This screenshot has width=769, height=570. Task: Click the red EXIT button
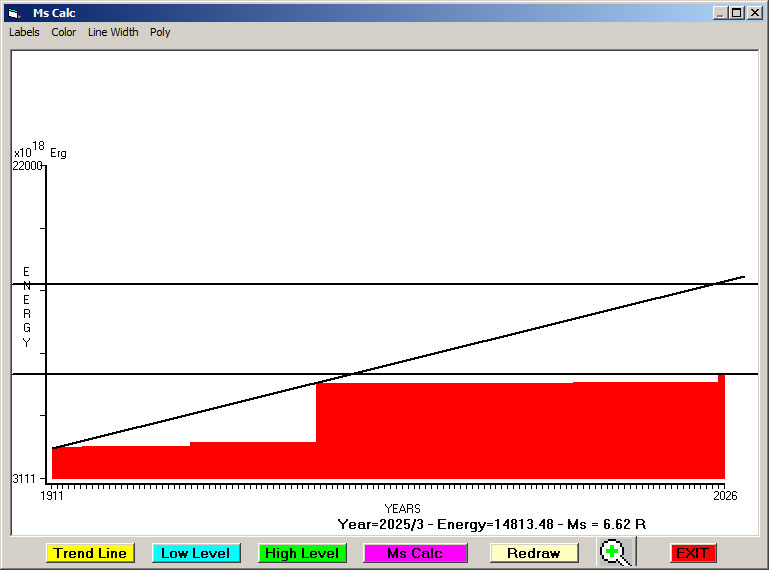click(692, 553)
